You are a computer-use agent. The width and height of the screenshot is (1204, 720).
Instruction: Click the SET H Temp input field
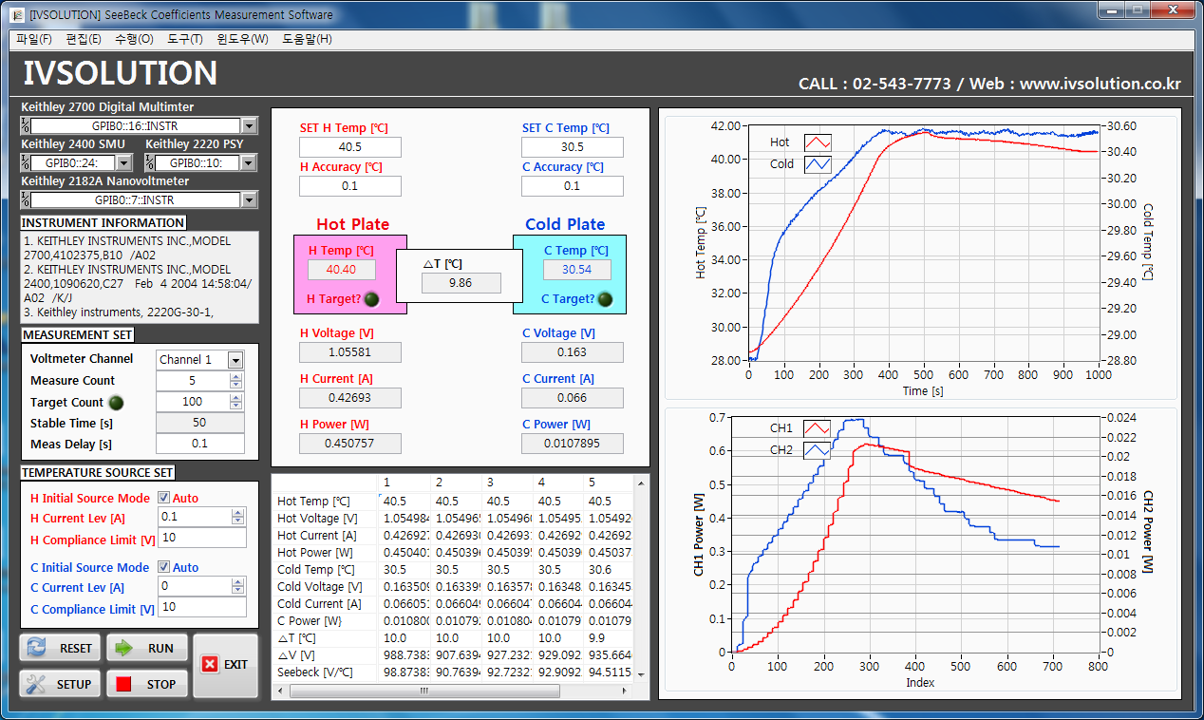pyautogui.click(x=350, y=147)
